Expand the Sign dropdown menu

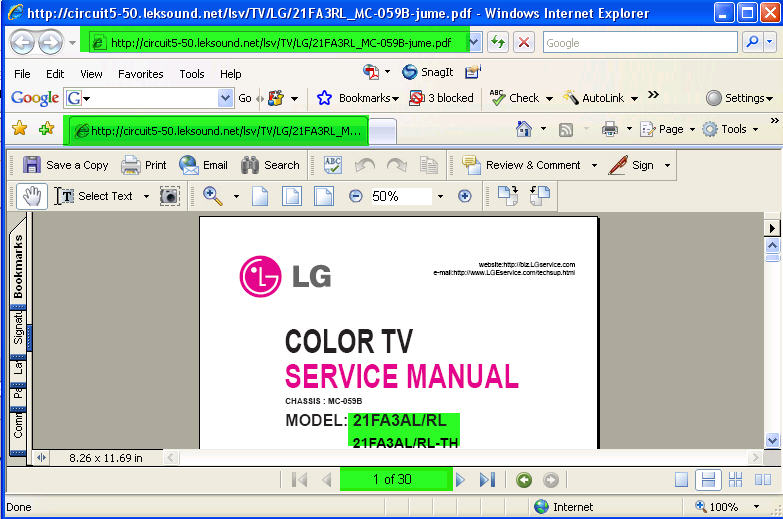click(x=667, y=165)
